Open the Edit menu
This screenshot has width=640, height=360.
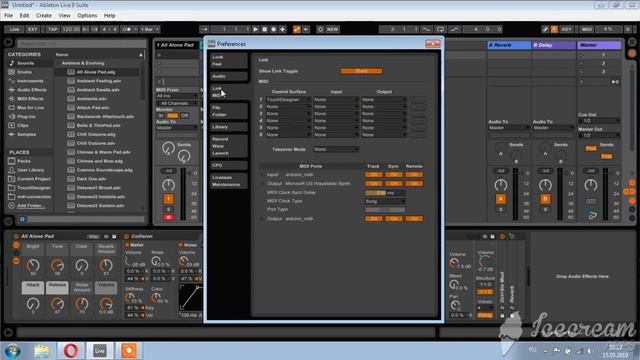[24, 16]
